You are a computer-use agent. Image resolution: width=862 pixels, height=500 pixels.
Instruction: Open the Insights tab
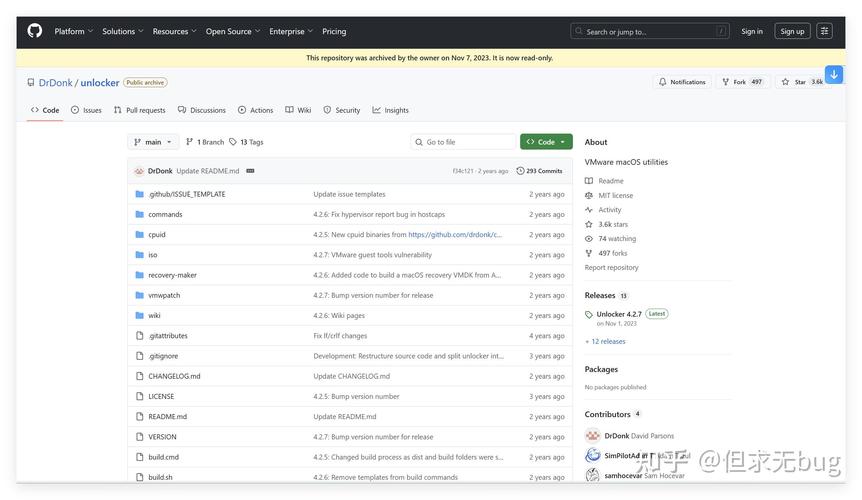(x=390, y=110)
